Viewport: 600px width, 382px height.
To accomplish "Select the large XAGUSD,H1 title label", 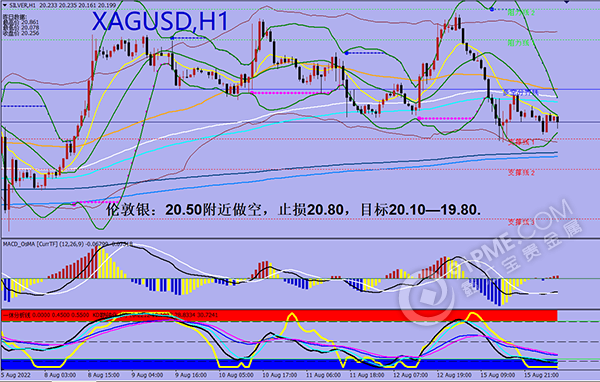I will point(160,21).
